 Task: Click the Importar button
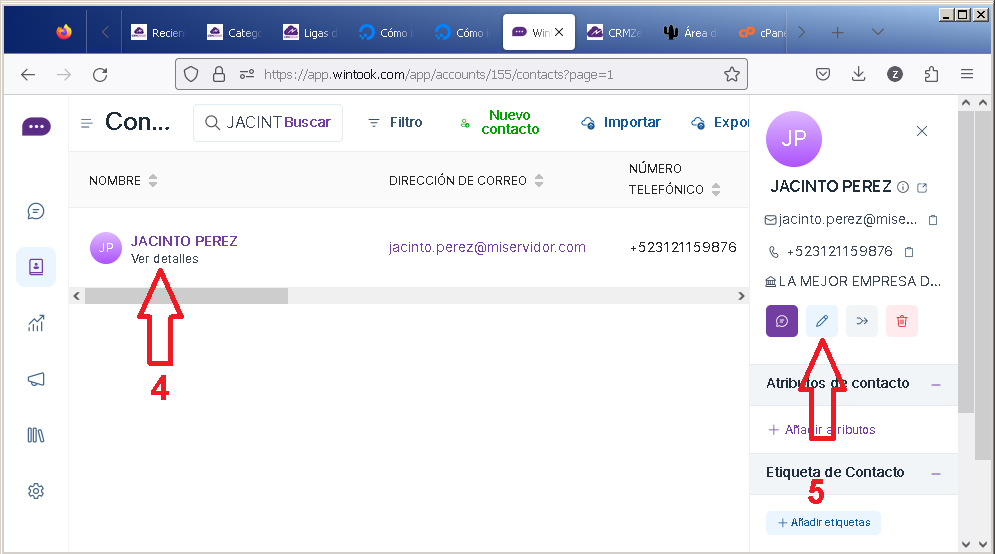tap(621, 122)
